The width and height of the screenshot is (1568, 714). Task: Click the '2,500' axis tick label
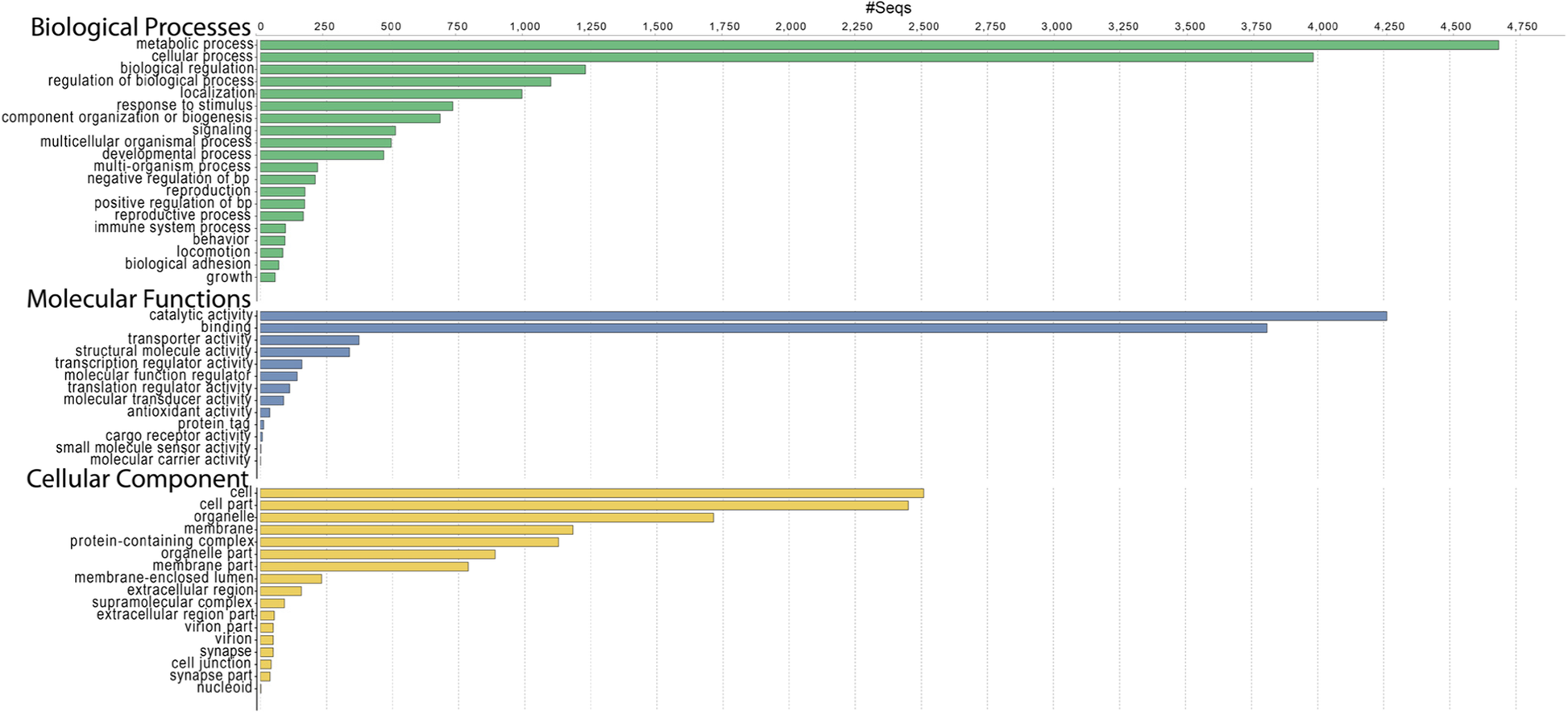click(x=923, y=27)
